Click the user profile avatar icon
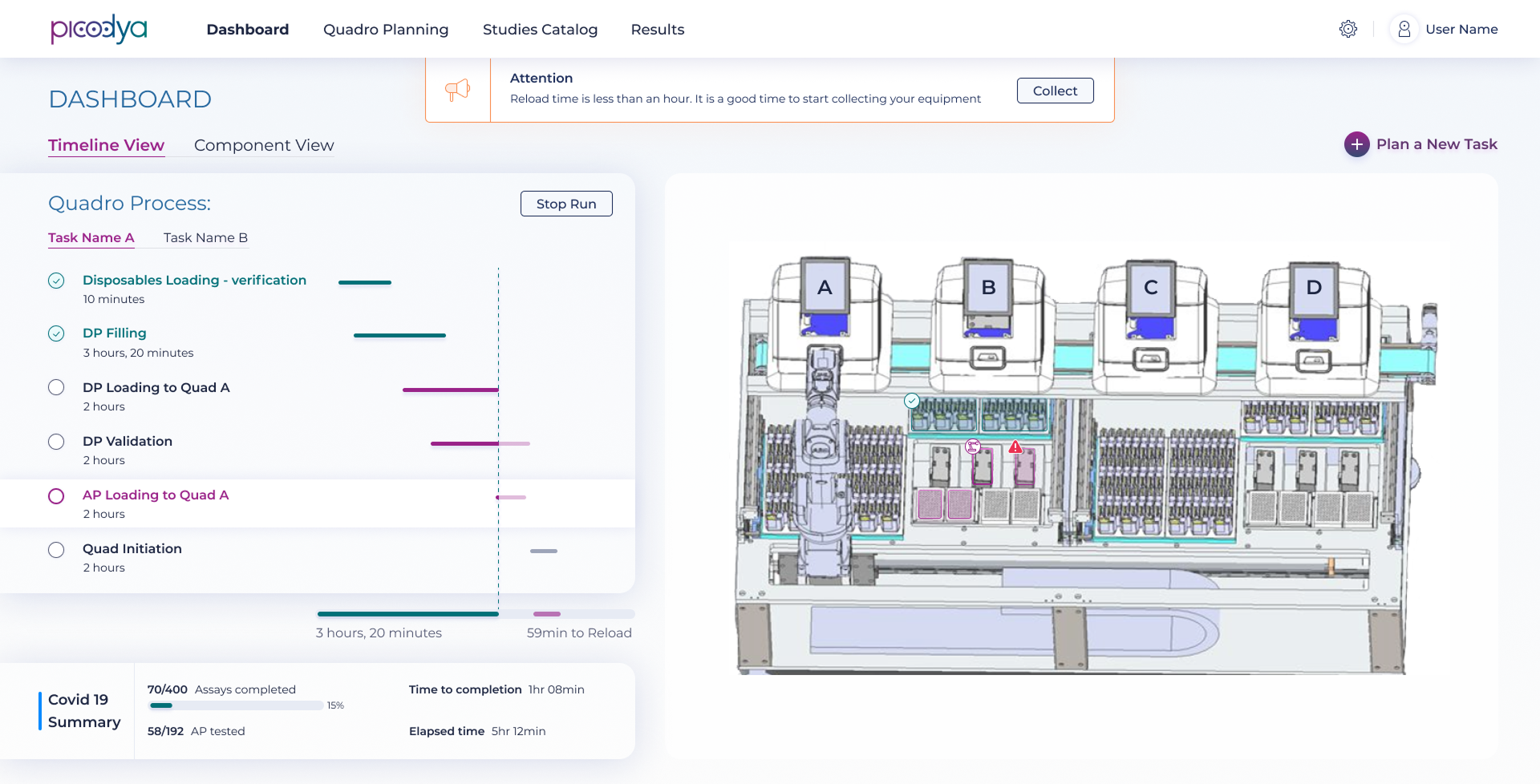Screen dimensions: 1540x784 click(1404, 29)
